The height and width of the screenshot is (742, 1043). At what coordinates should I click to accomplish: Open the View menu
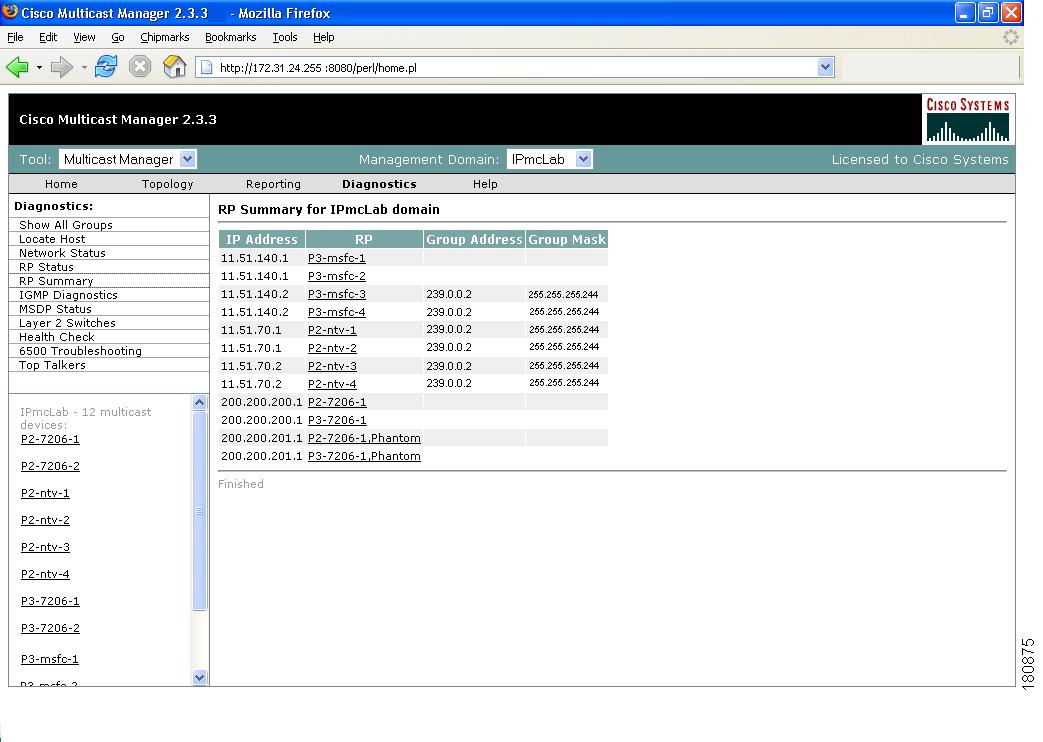[x=84, y=37]
